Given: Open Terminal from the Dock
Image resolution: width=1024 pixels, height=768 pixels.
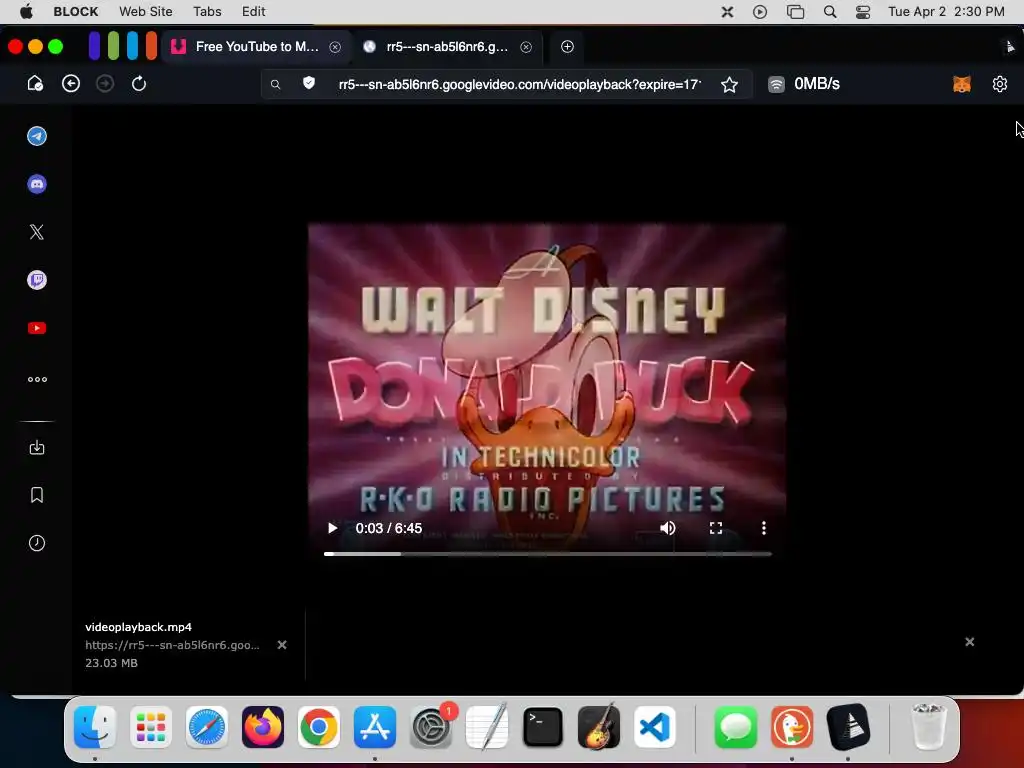Looking at the screenshot, I should [543, 727].
